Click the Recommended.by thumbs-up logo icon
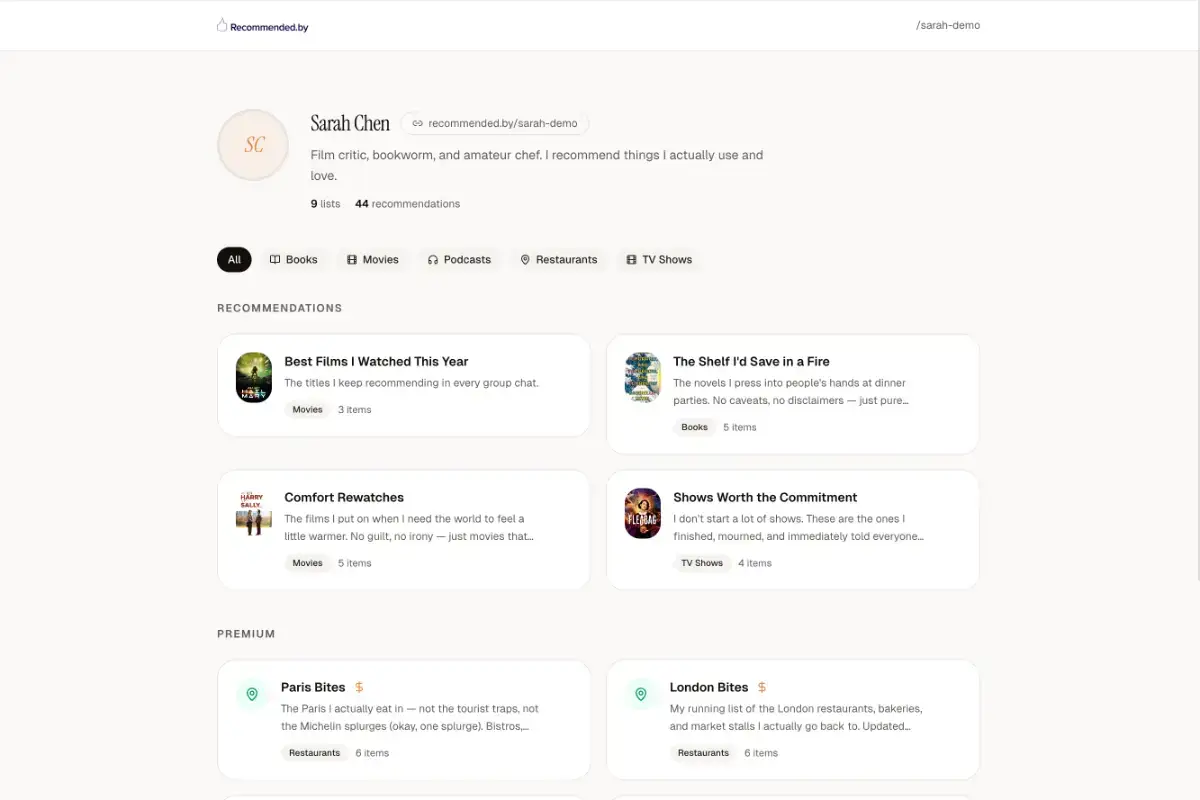 tap(222, 25)
